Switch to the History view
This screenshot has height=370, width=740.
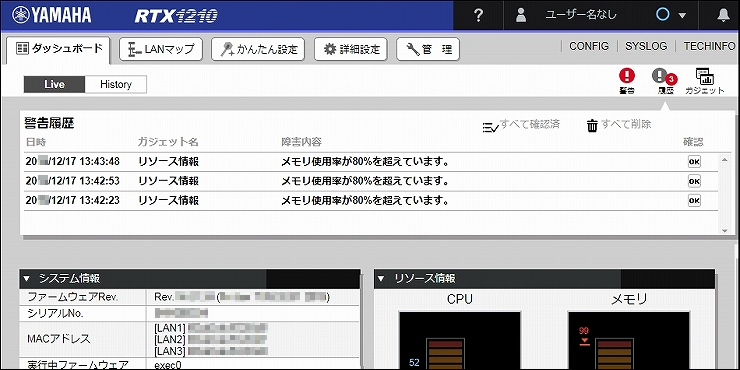116,84
